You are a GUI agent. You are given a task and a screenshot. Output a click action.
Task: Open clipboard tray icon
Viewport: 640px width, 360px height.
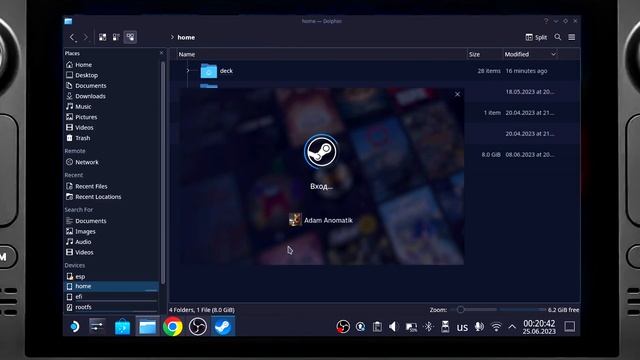pos(377,327)
